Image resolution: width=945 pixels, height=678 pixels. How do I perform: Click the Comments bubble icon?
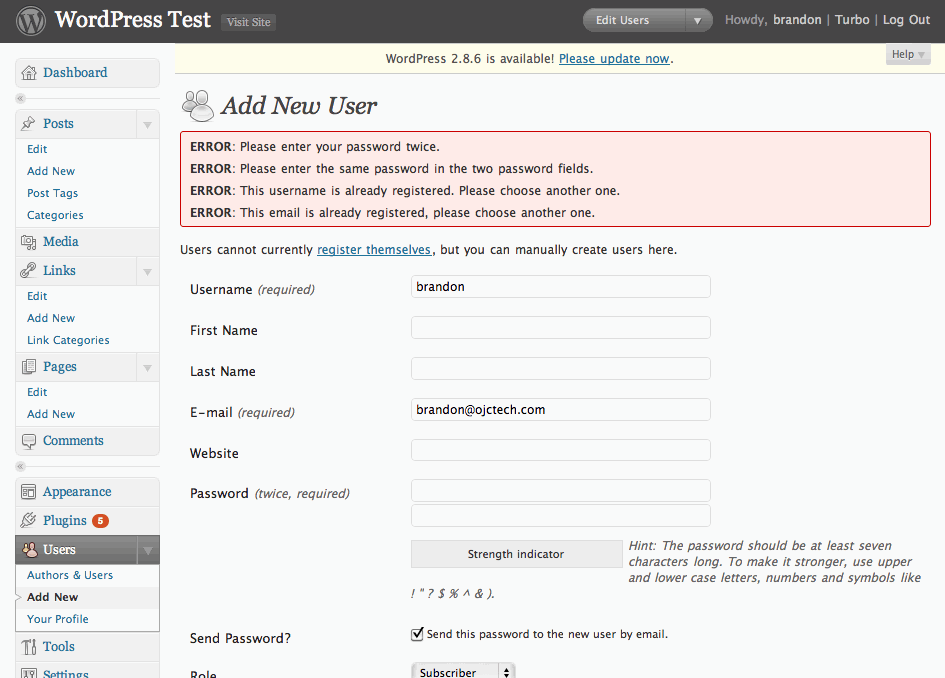[x=28, y=441]
